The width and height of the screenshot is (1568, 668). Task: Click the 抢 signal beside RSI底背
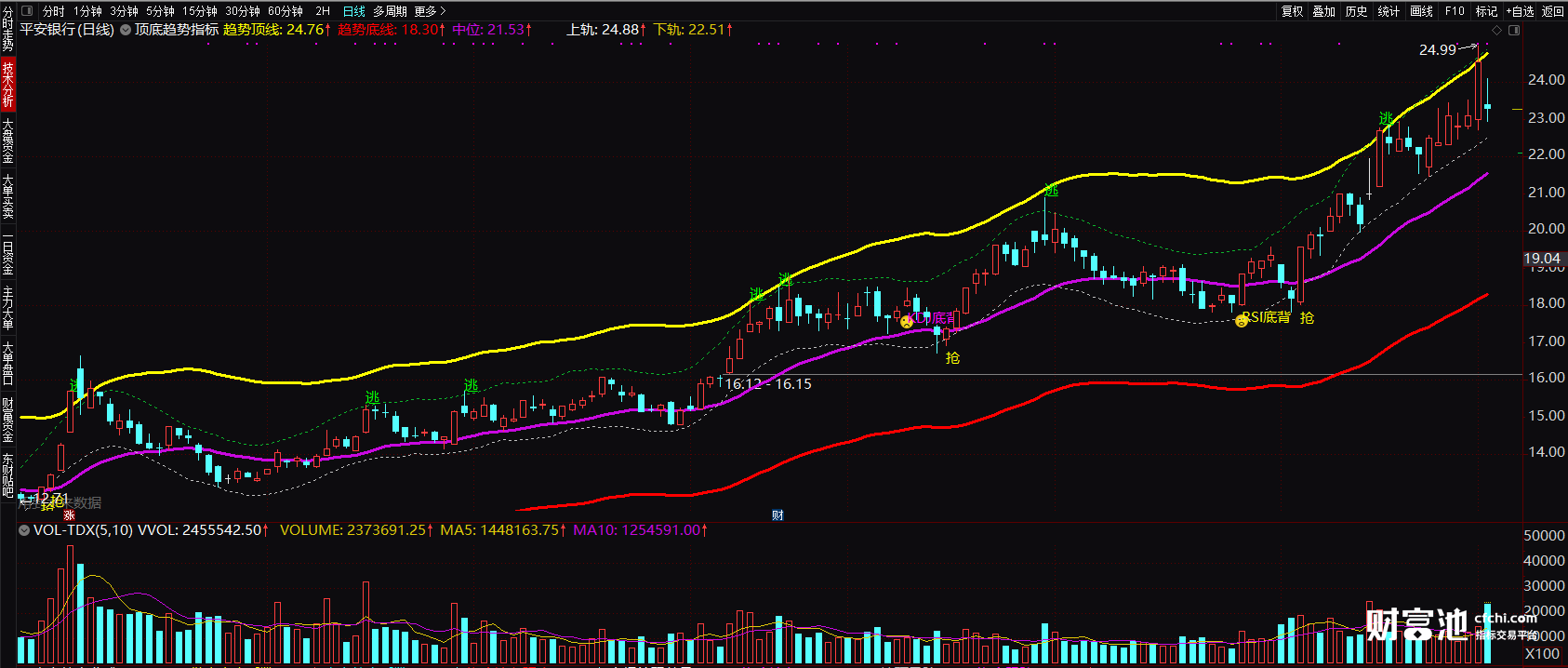click(x=1307, y=318)
